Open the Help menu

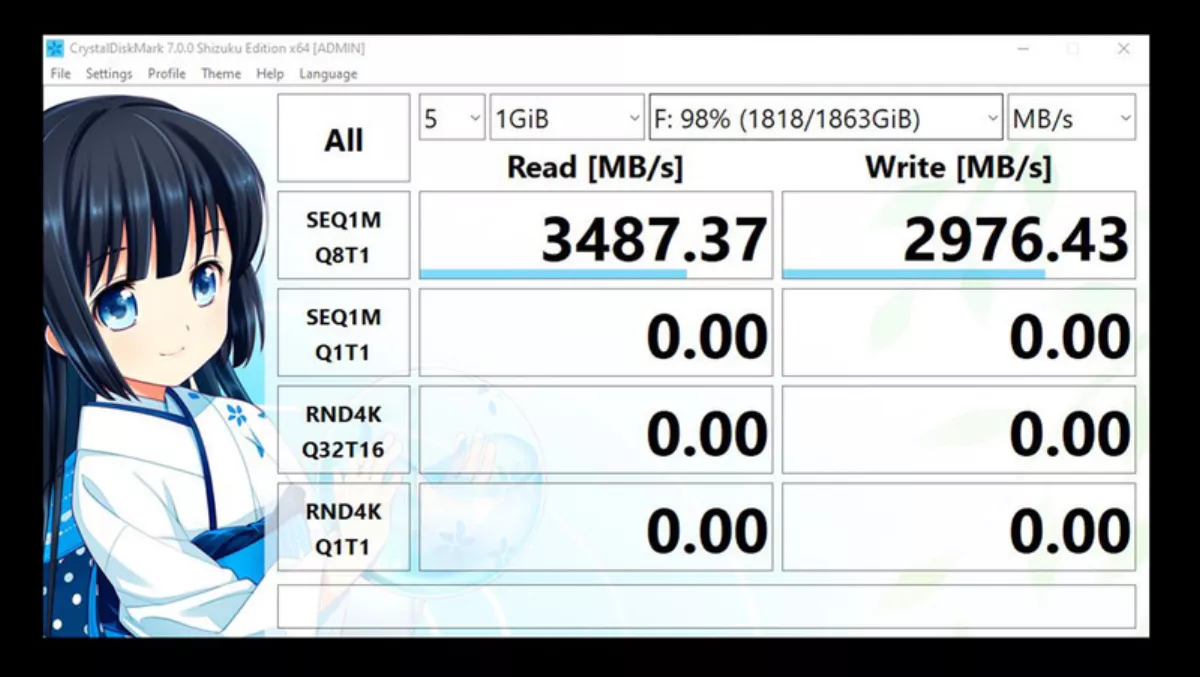coord(270,74)
